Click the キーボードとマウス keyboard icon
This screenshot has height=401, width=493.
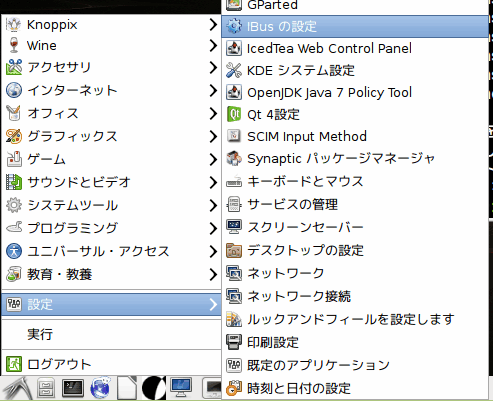(x=234, y=182)
